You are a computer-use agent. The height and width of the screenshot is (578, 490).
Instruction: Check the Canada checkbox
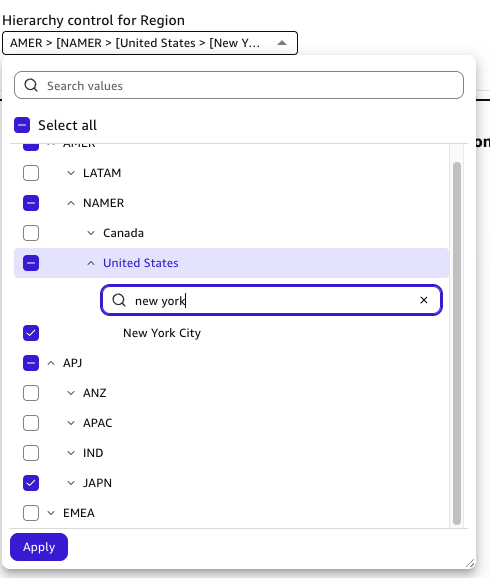tap(31, 233)
